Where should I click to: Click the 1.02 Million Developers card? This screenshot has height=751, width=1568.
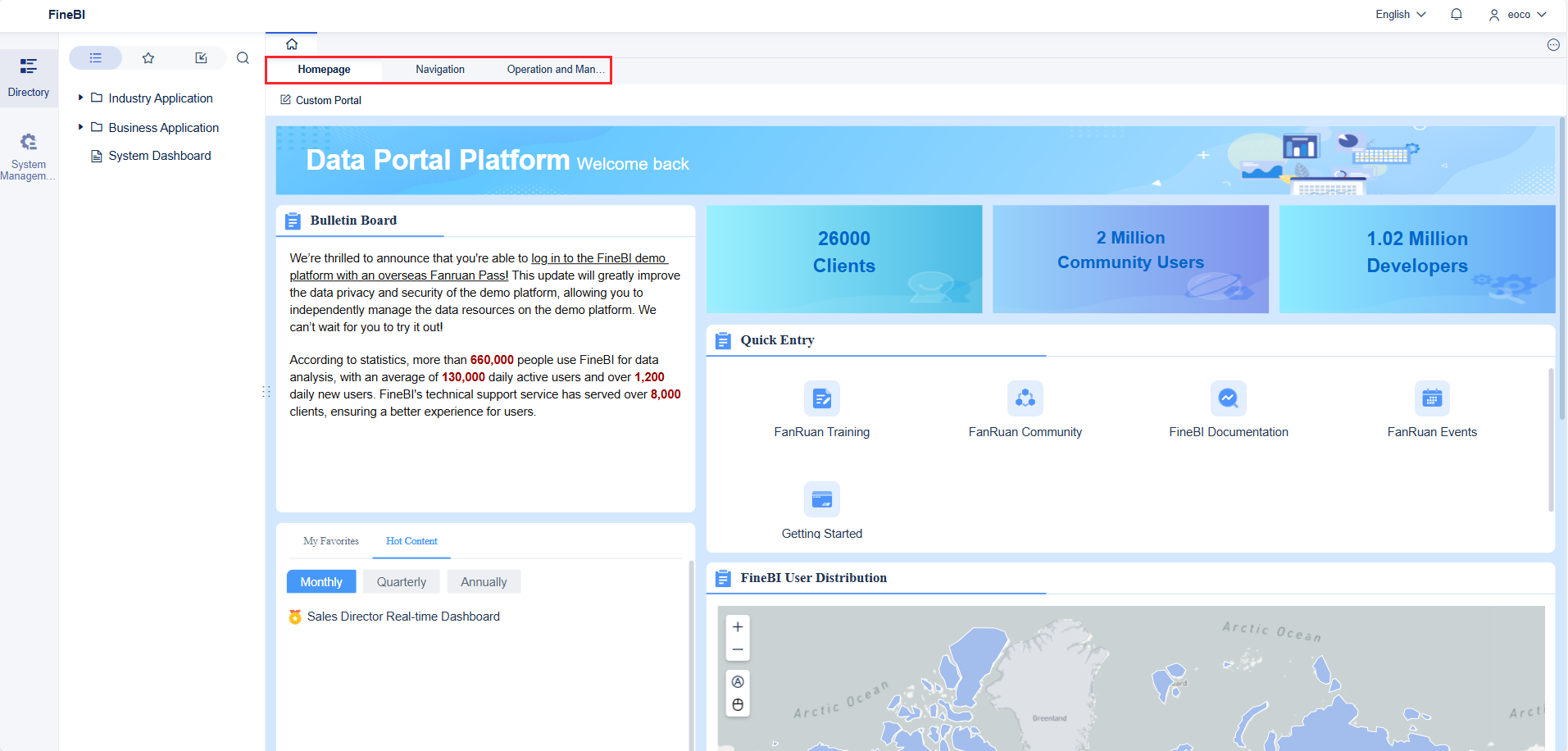pyautogui.click(x=1417, y=259)
